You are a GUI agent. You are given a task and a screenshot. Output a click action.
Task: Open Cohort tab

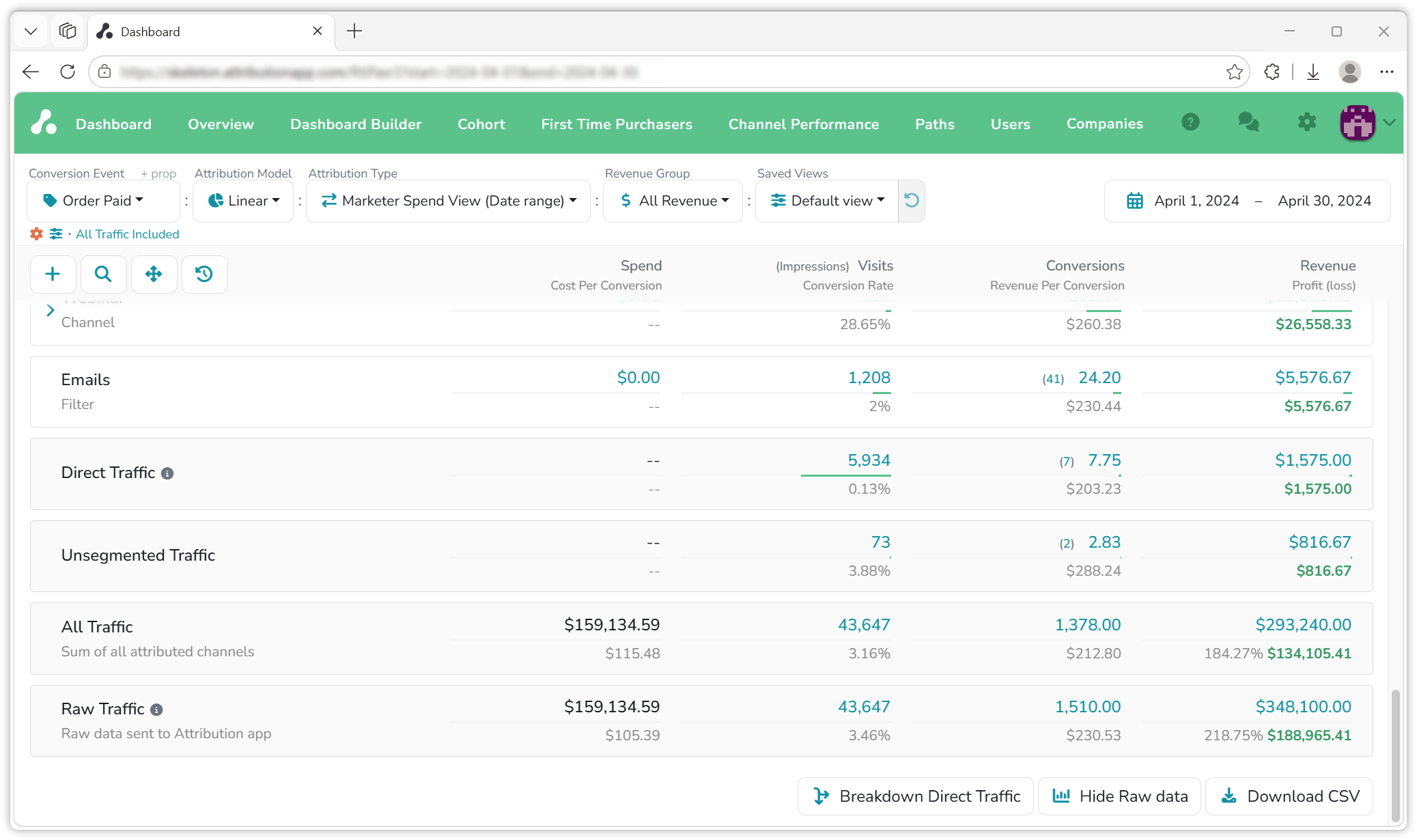(481, 124)
